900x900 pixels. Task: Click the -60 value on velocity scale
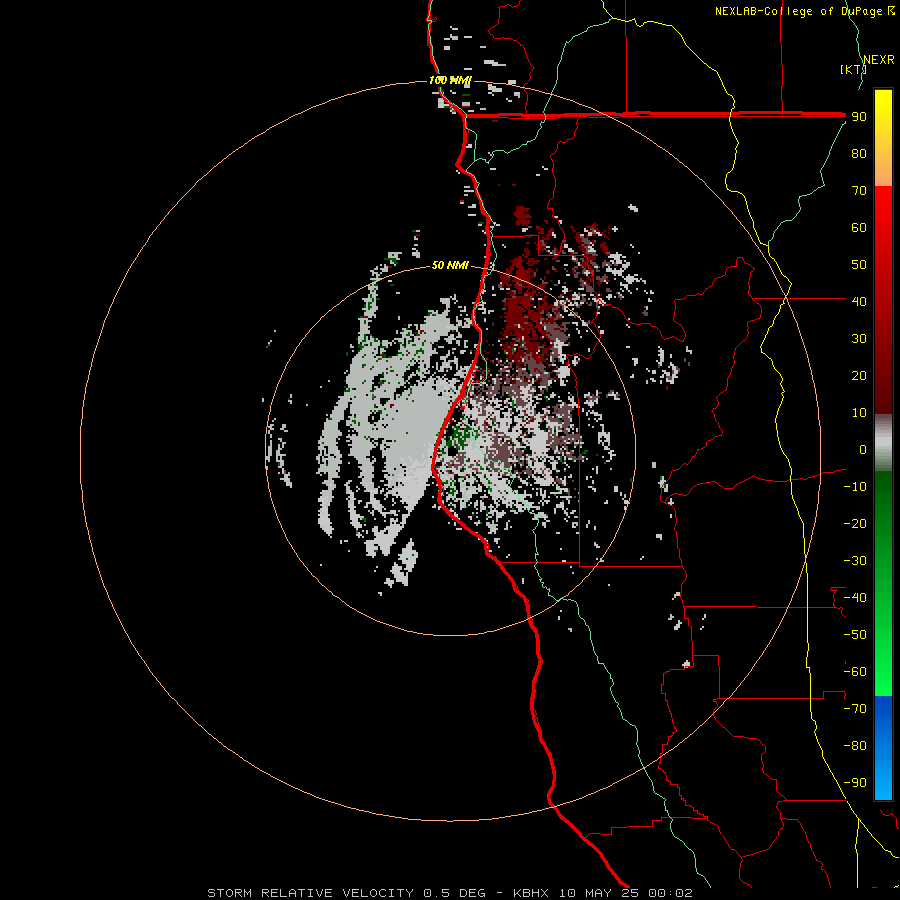click(x=855, y=672)
